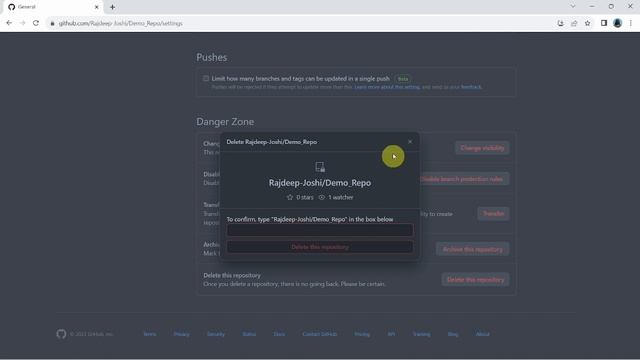Click the Transfer button

click(493, 213)
